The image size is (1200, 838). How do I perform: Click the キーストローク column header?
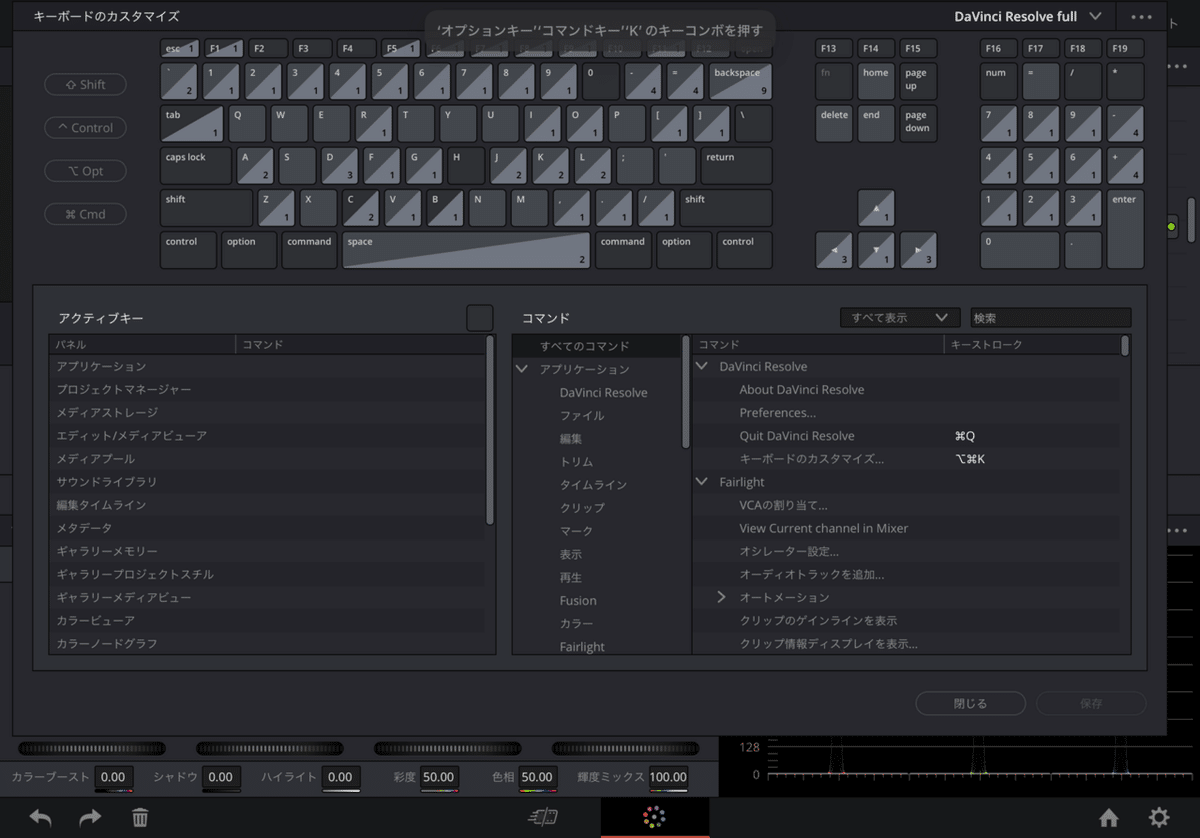tap(1032, 344)
